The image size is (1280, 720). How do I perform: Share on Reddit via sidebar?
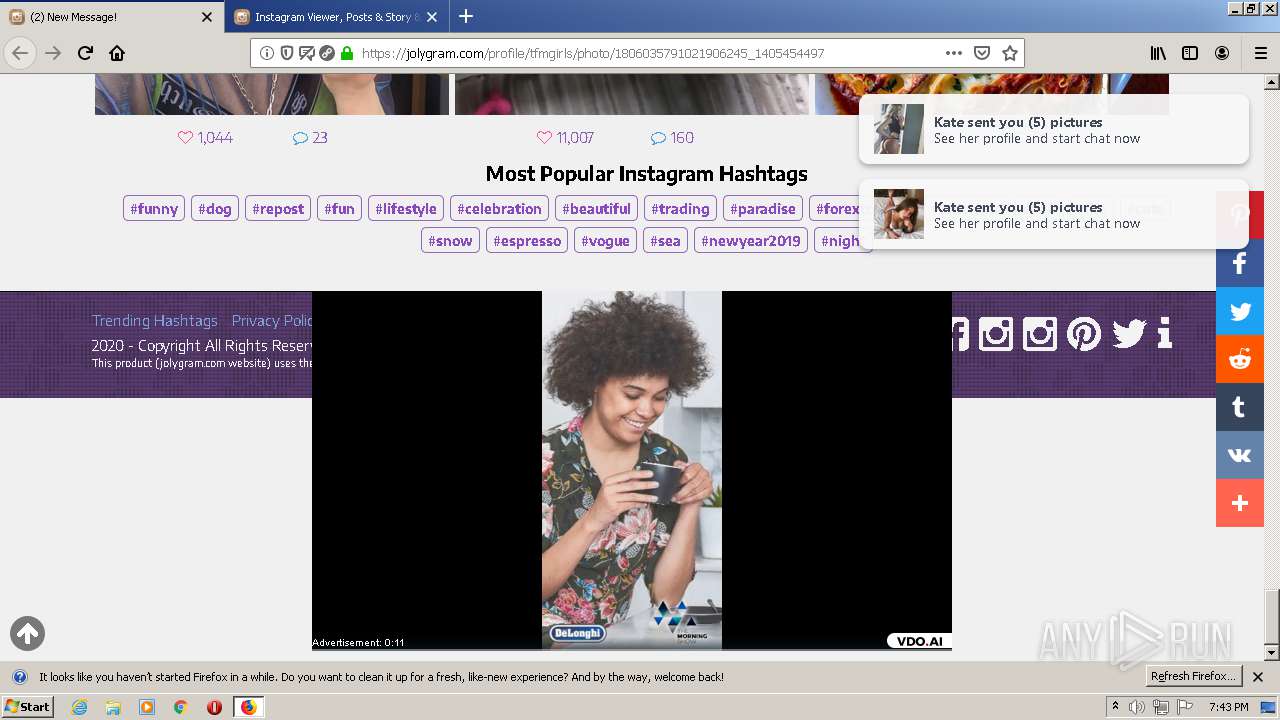click(1240, 359)
